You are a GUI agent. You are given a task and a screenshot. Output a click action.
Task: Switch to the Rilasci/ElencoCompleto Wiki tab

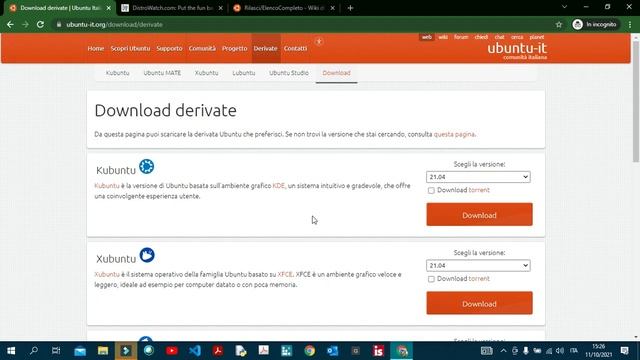pos(284,8)
